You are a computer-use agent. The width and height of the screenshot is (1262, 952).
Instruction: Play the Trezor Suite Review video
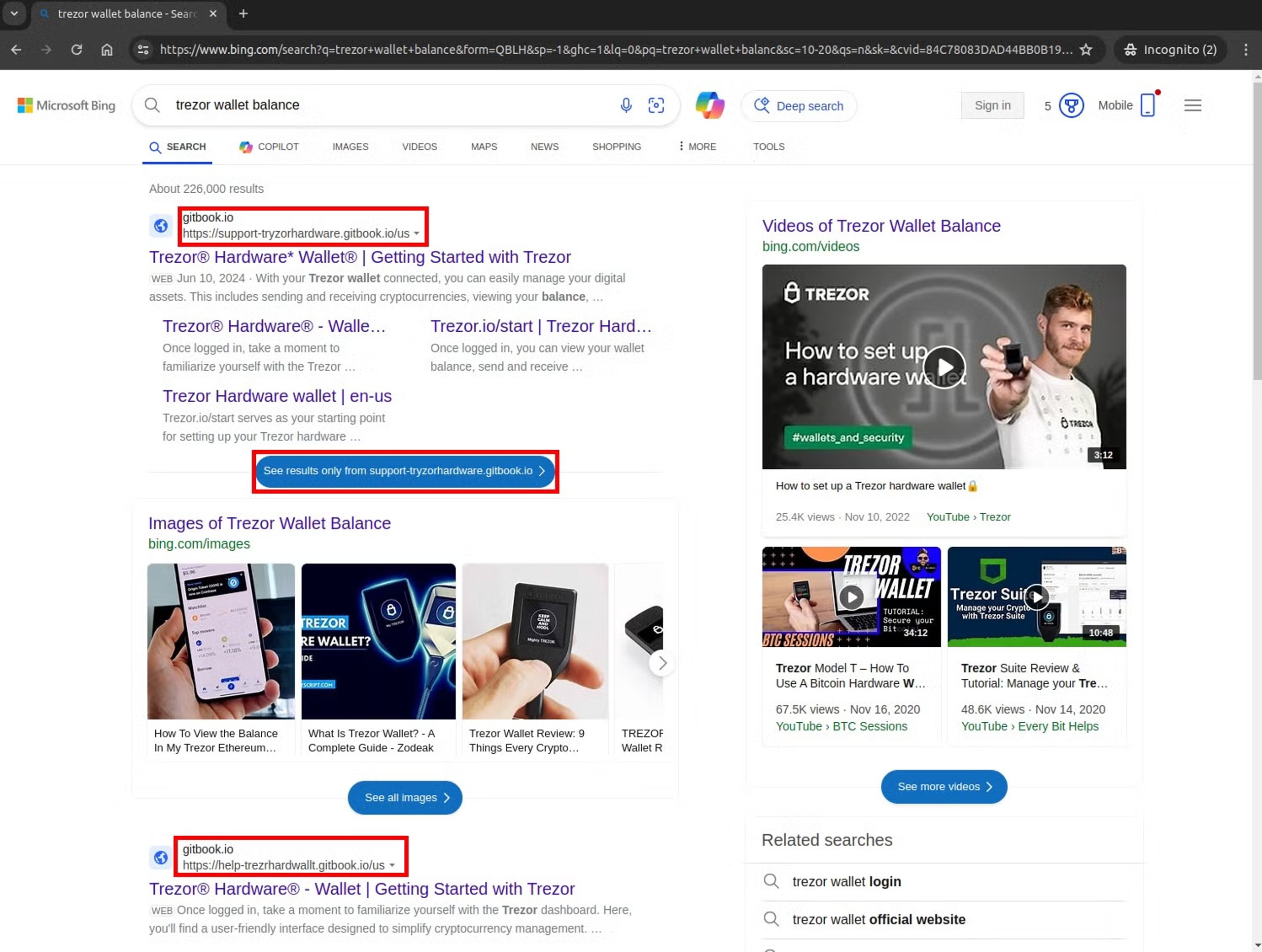[1037, 597]
